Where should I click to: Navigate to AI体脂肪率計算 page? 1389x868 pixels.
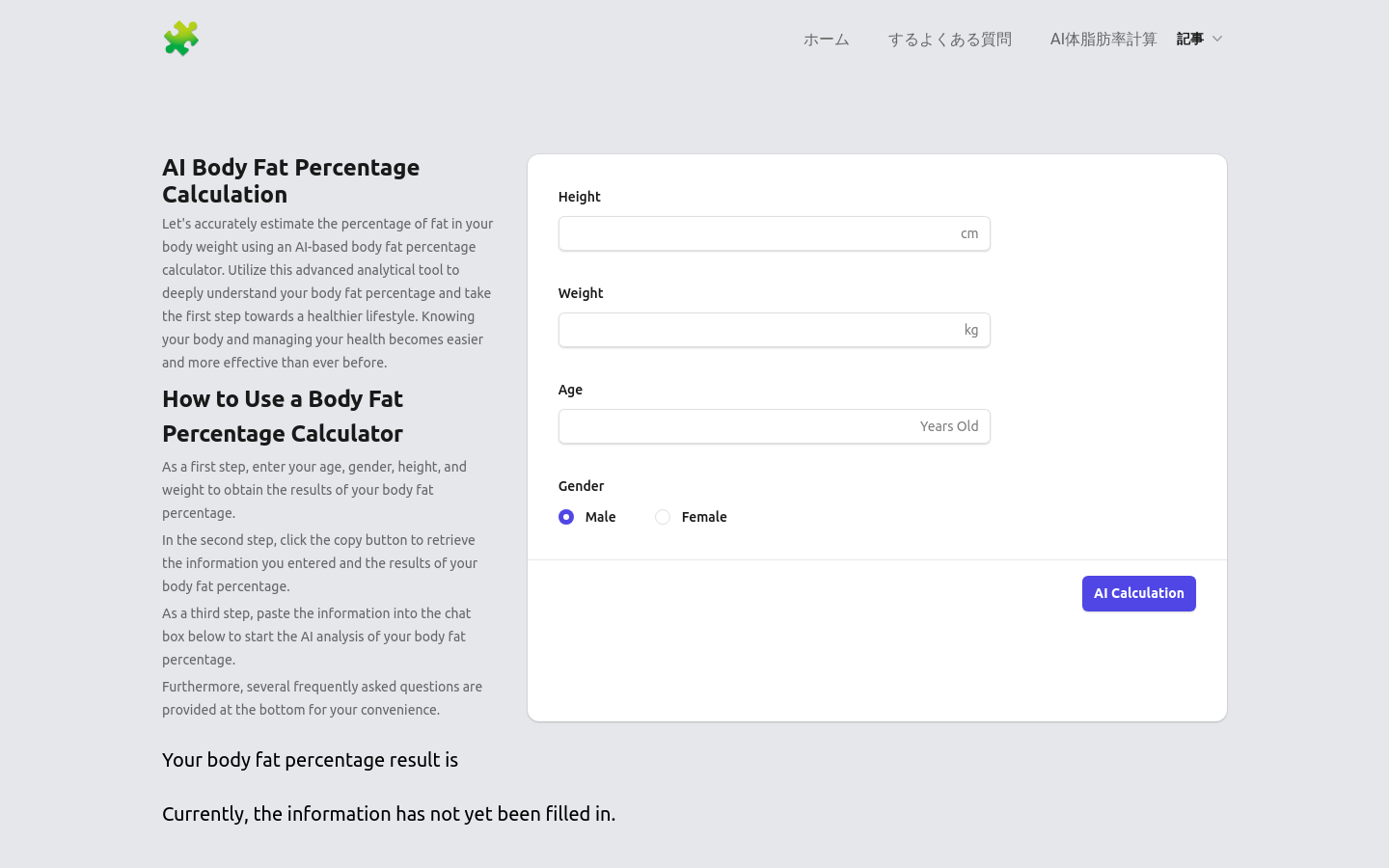coord(1103,40)
